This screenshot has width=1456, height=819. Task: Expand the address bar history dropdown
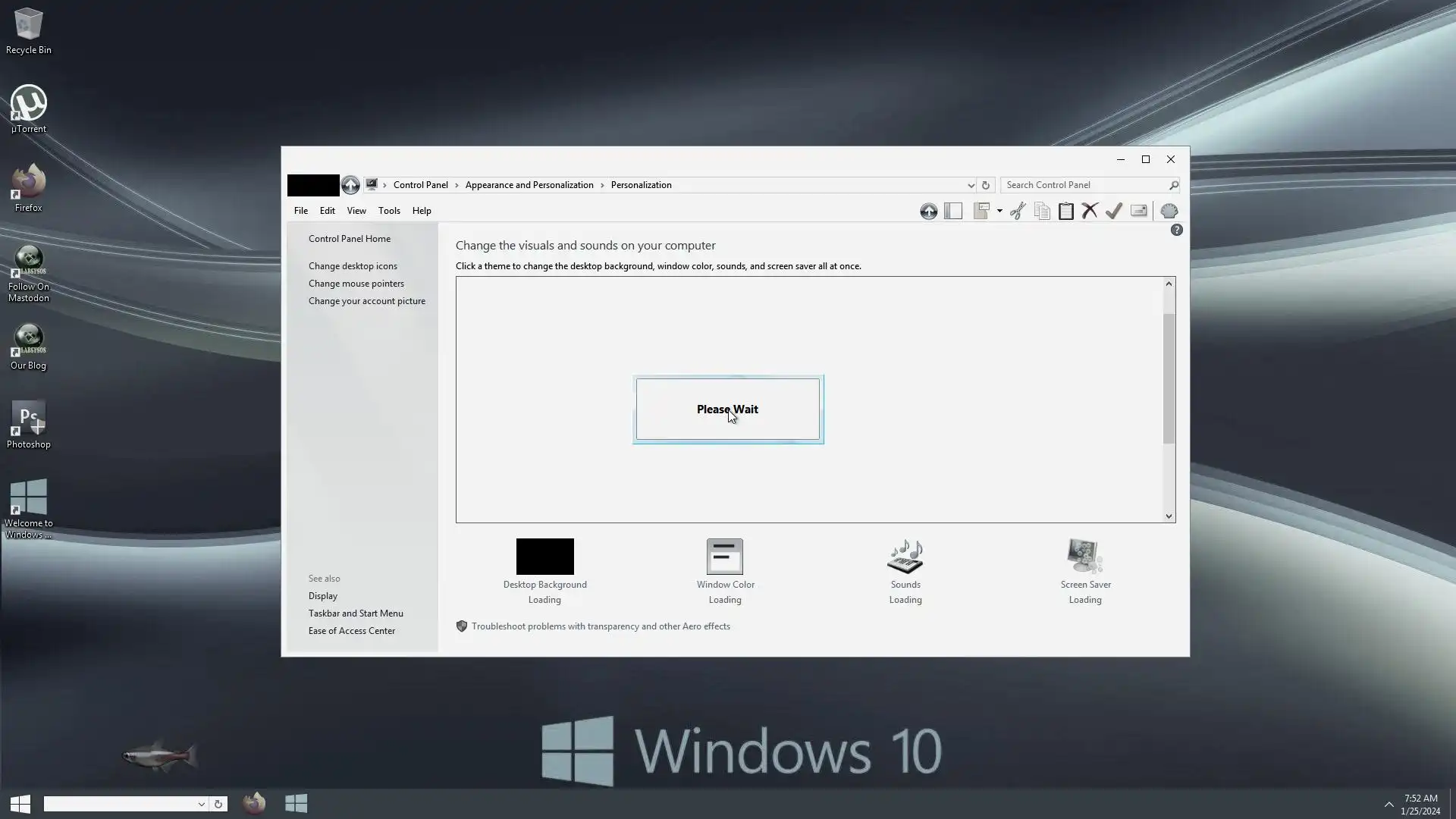[x=970, y=185]
